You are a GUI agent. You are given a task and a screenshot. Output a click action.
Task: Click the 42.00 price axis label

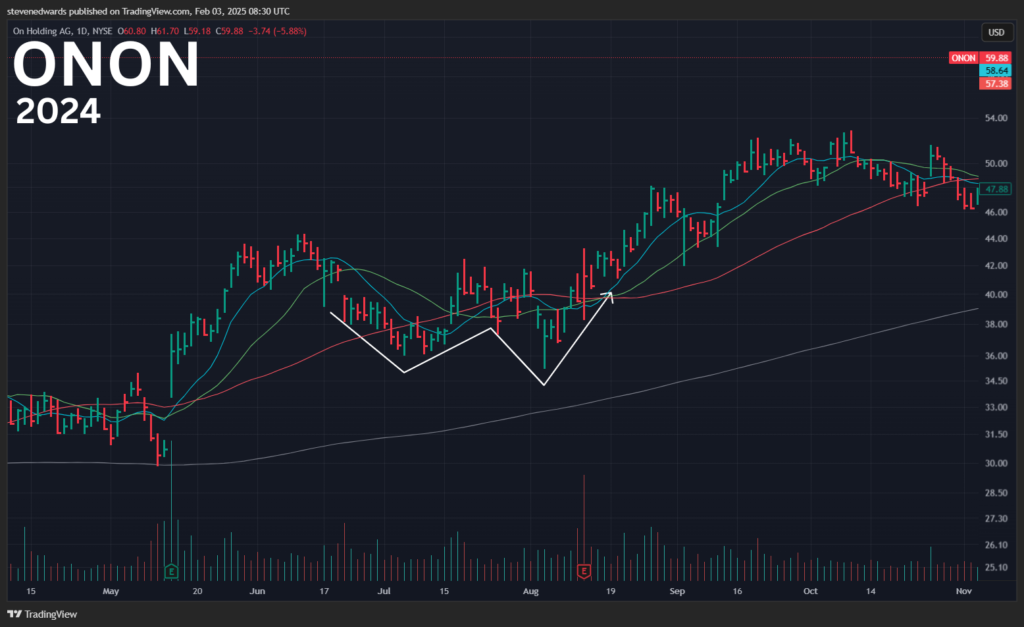point(996,266)
